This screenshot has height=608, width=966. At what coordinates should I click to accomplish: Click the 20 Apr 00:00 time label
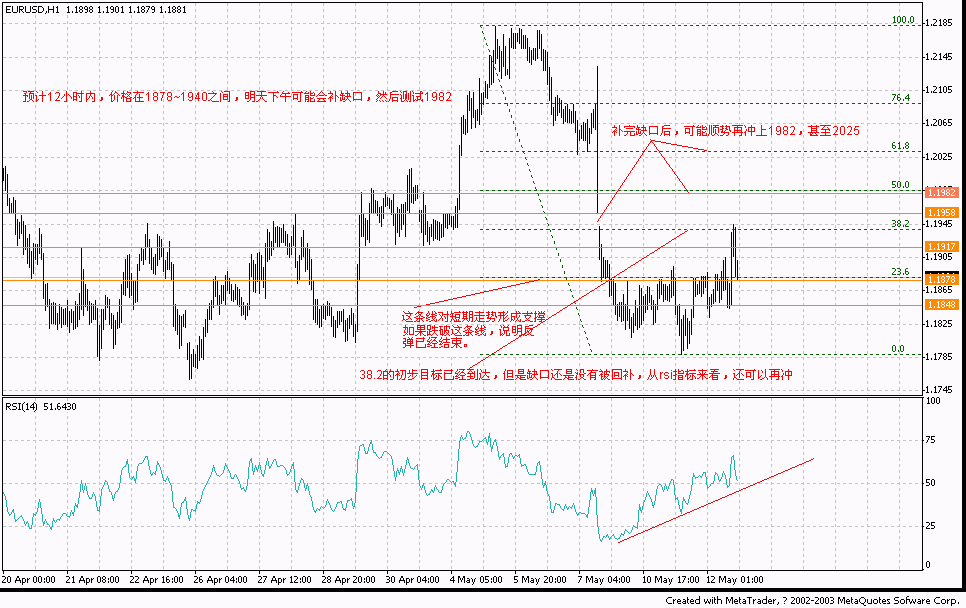[28, 580]
